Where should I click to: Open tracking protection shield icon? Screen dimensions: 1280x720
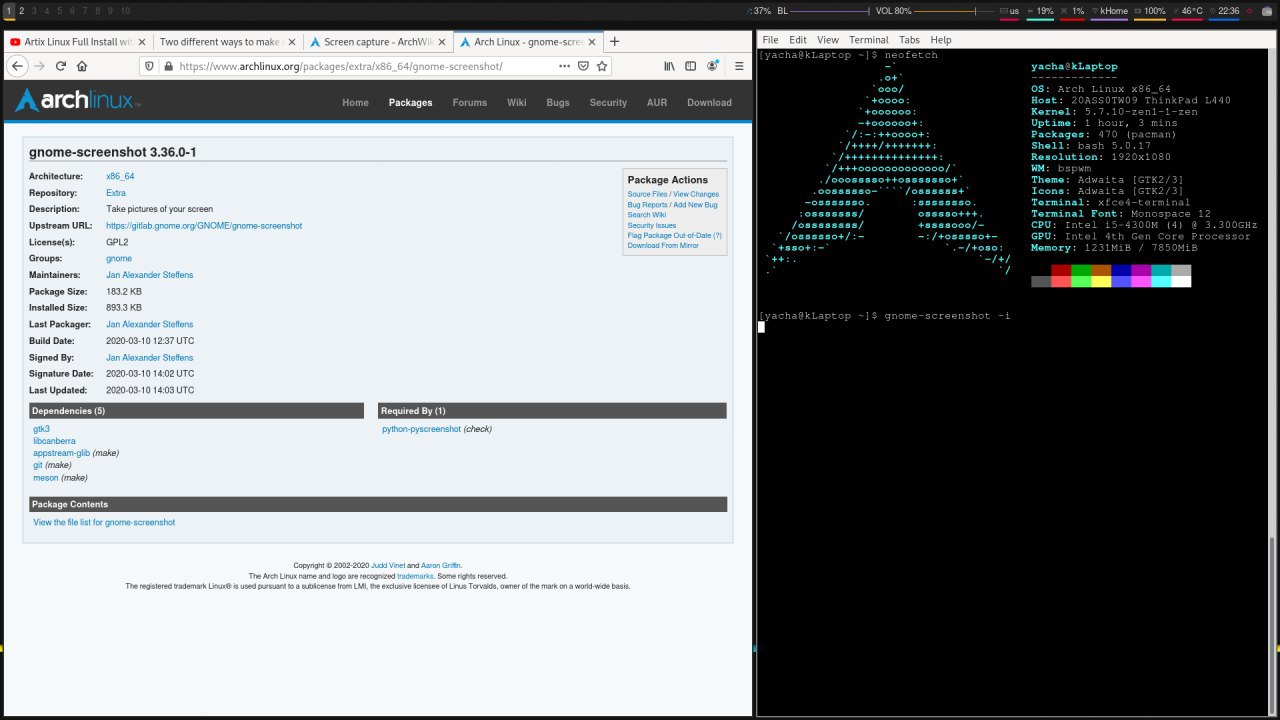point(150,66)
